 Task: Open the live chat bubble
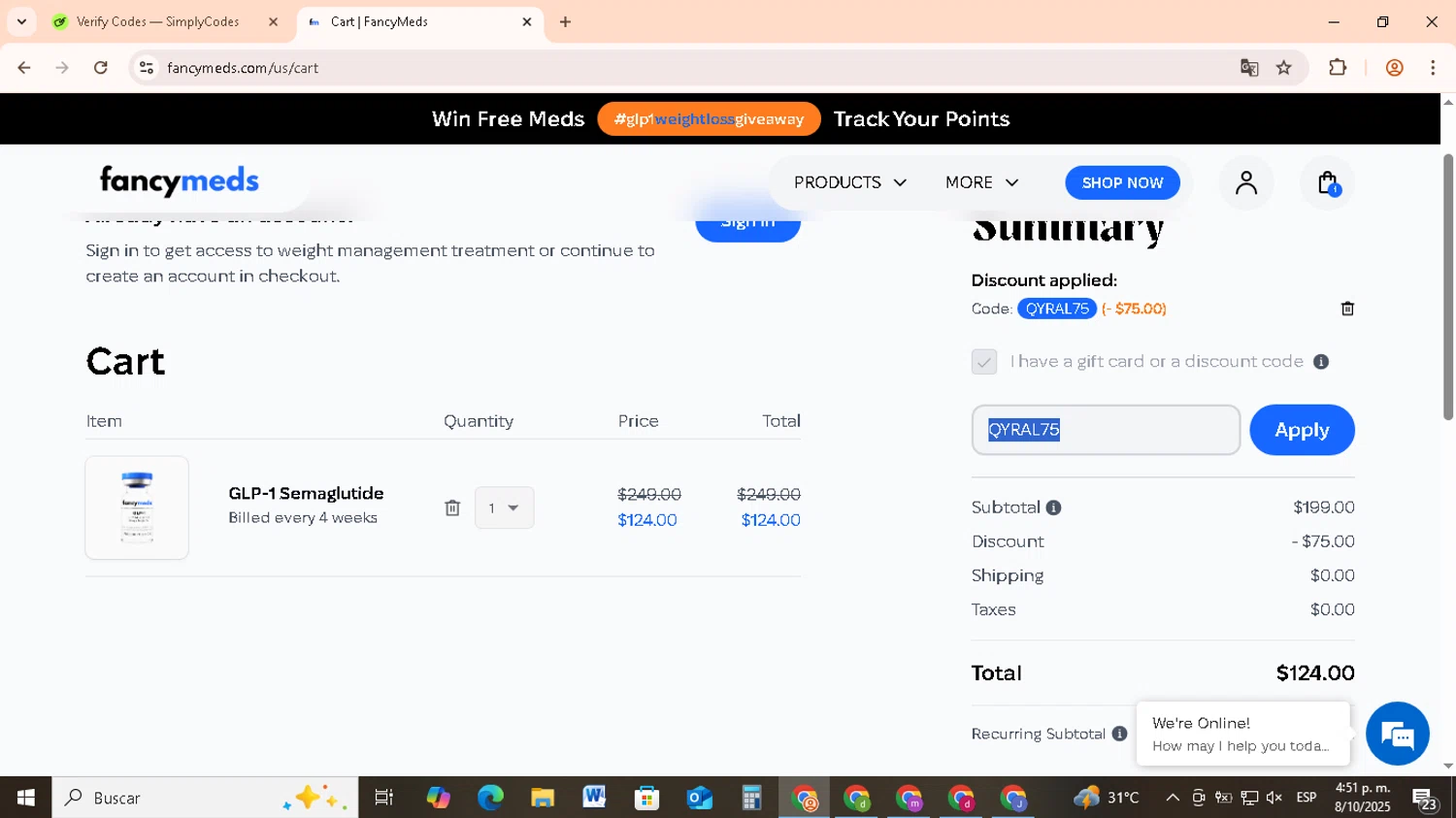click(x=1398, y=735)
